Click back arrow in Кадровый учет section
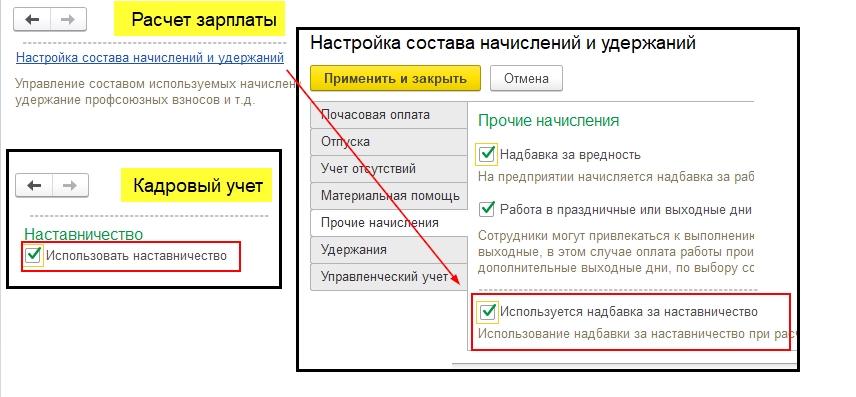The image size is (856, 397). coord(34,186)
